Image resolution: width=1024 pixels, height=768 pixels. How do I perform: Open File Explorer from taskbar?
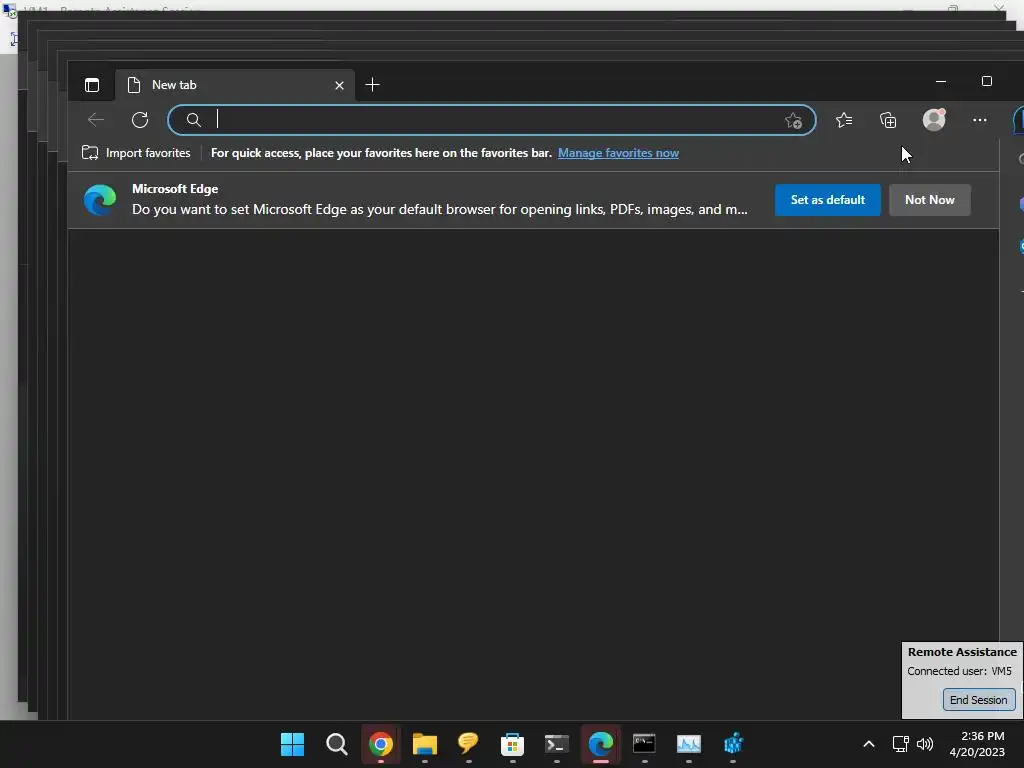pos(424,744)
